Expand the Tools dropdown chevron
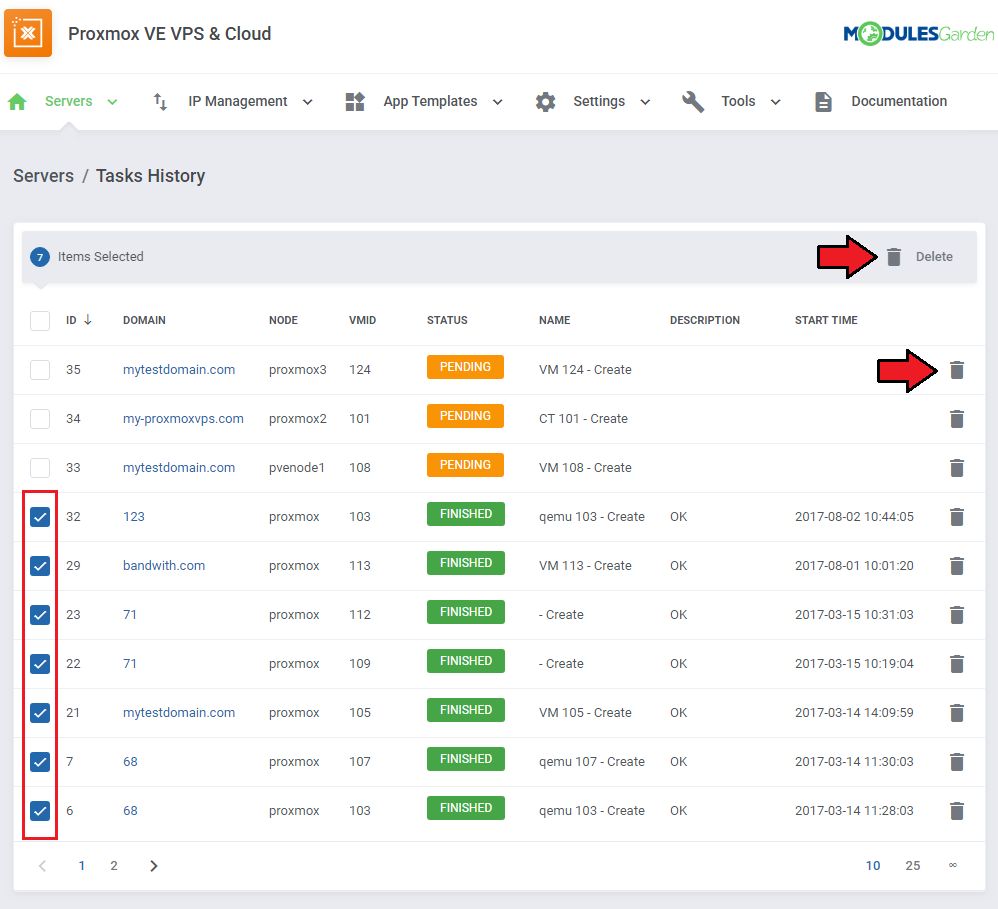The width and height of the screenshot is (998, 909). [775, 102]
